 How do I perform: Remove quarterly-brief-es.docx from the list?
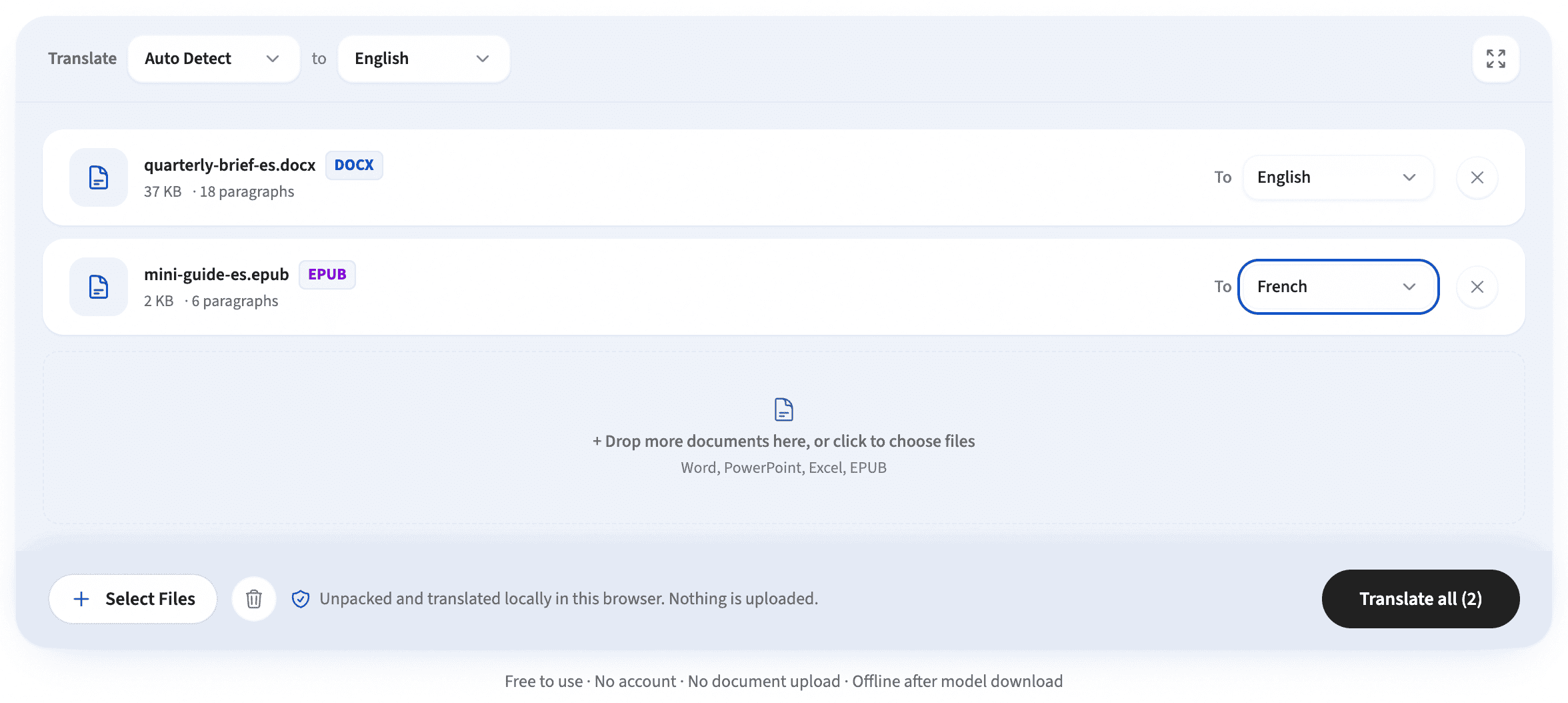[x=1477, y=177]
